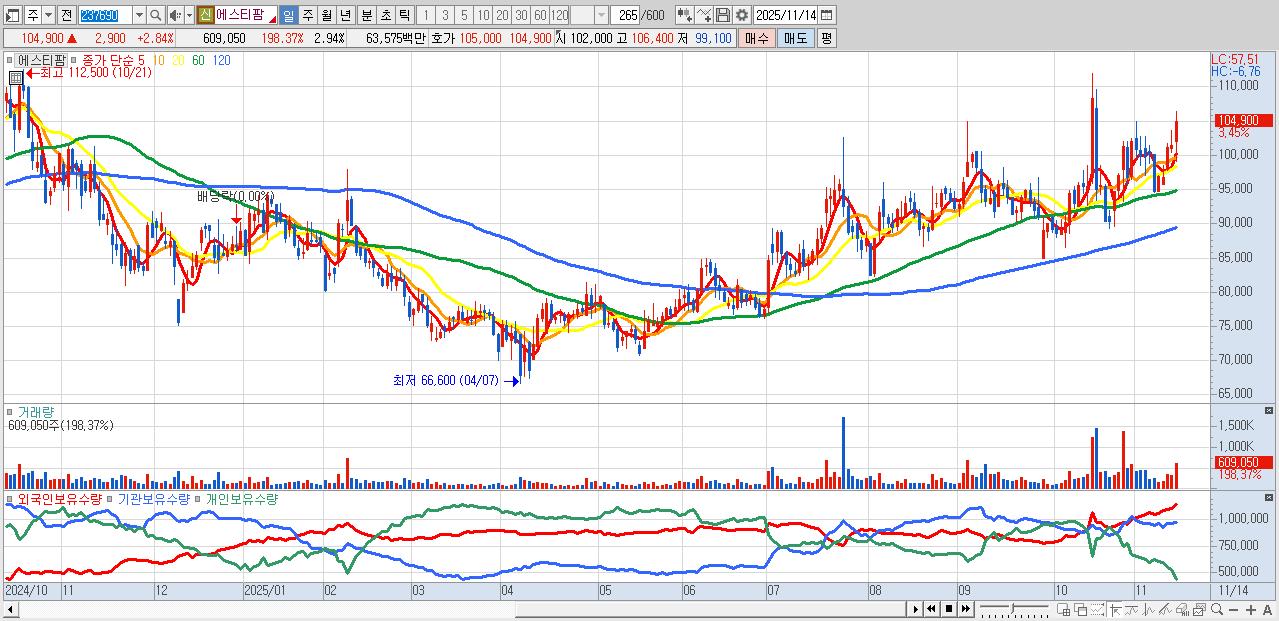Click the scroll-right arrow beside the scrollbar
1279x621 pixels.
[915, 609]
